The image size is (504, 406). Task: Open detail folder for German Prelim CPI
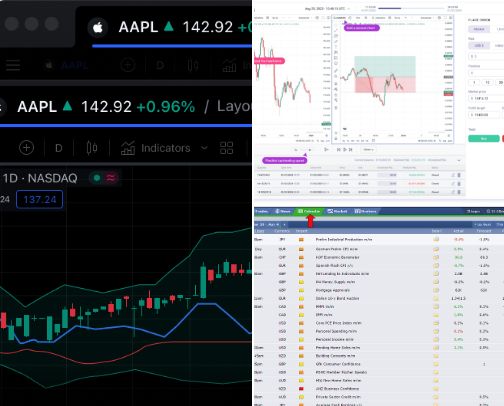pyautogui.click(x=436, y=249)
